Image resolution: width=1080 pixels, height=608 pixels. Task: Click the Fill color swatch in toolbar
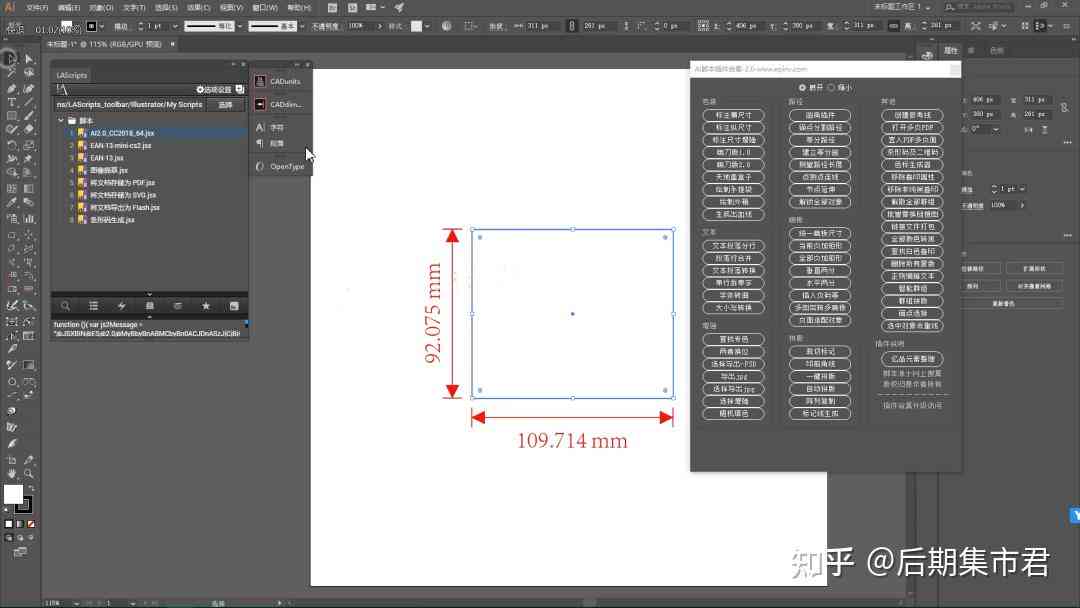tap(13, 494)
